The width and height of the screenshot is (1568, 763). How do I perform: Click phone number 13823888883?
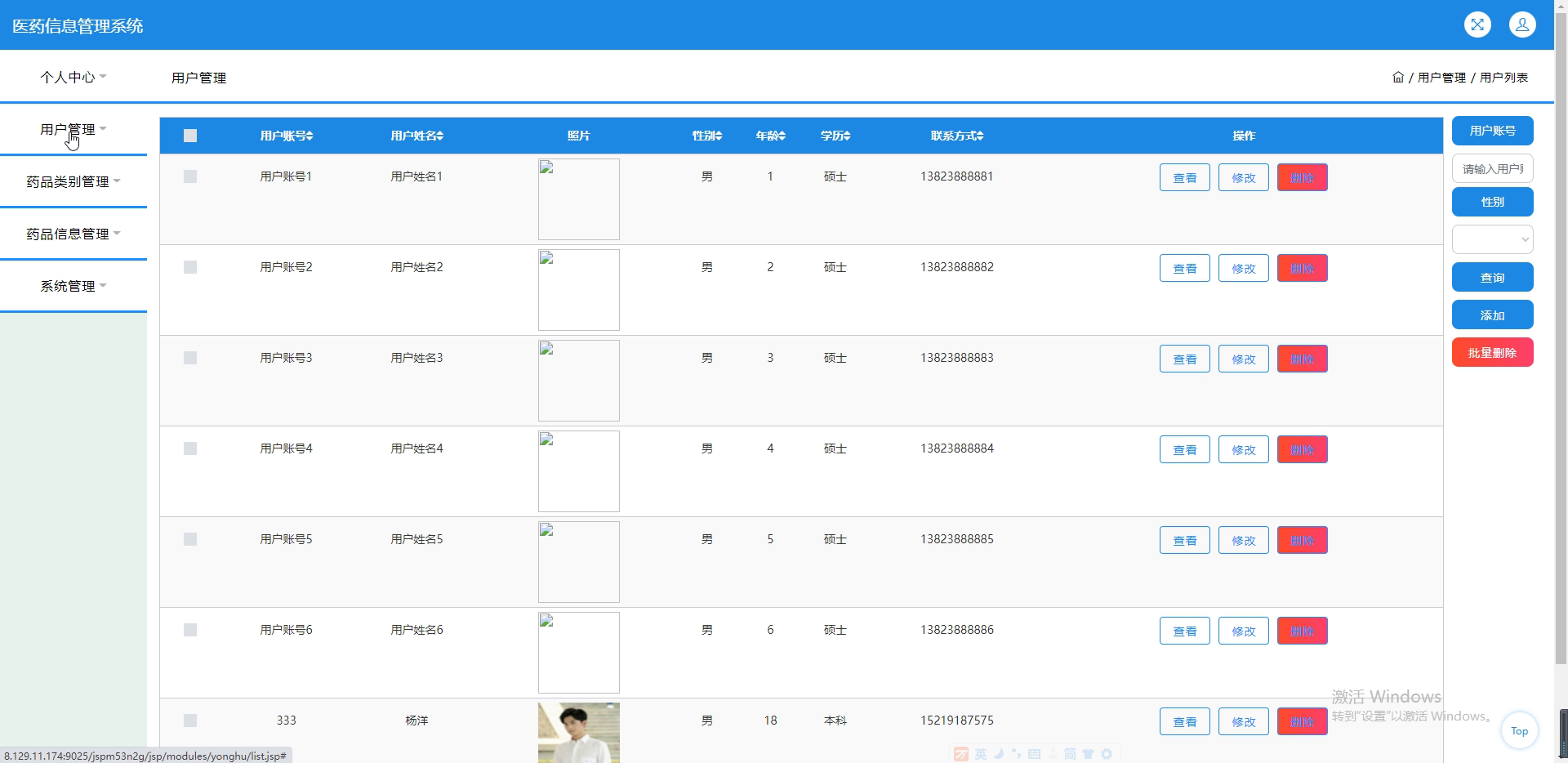point(957,358)
